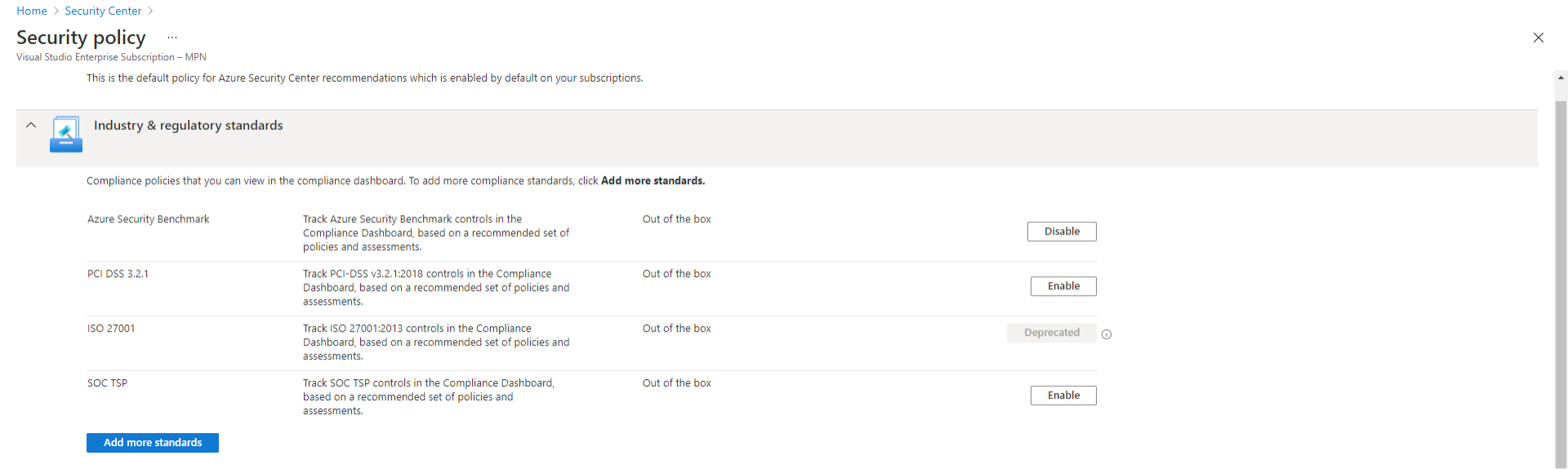Image resolution: width=1568 pixels, height=469 pixels.
Task: Click the scrollbar up arrow
Action: pyautogui.click(x=1561, y=78)
